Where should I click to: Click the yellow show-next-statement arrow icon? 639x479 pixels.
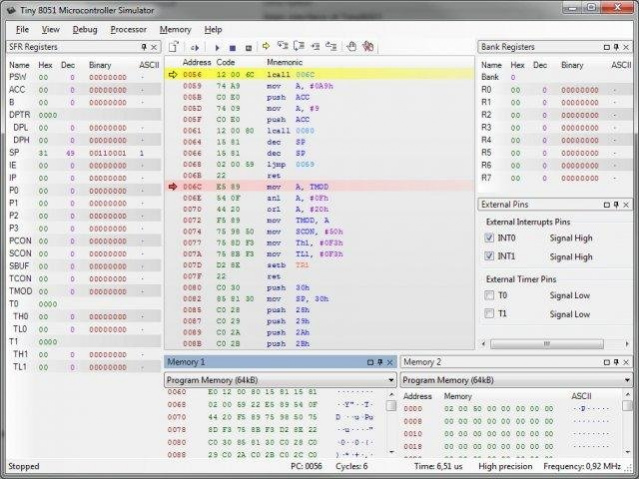pyautogui.click(x=266, y=46)
